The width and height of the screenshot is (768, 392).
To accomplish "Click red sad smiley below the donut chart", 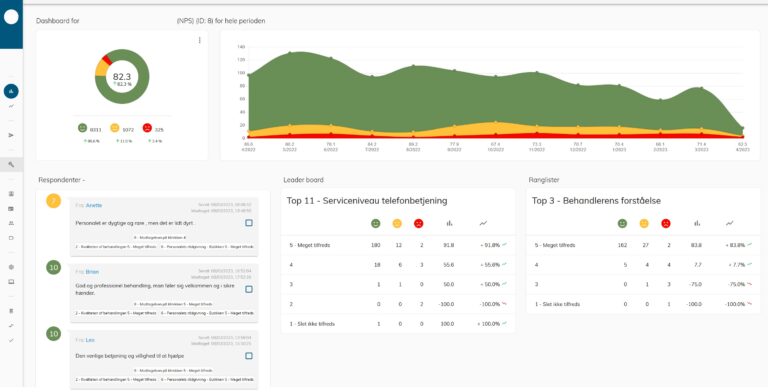I will click(x=147, y=128).
